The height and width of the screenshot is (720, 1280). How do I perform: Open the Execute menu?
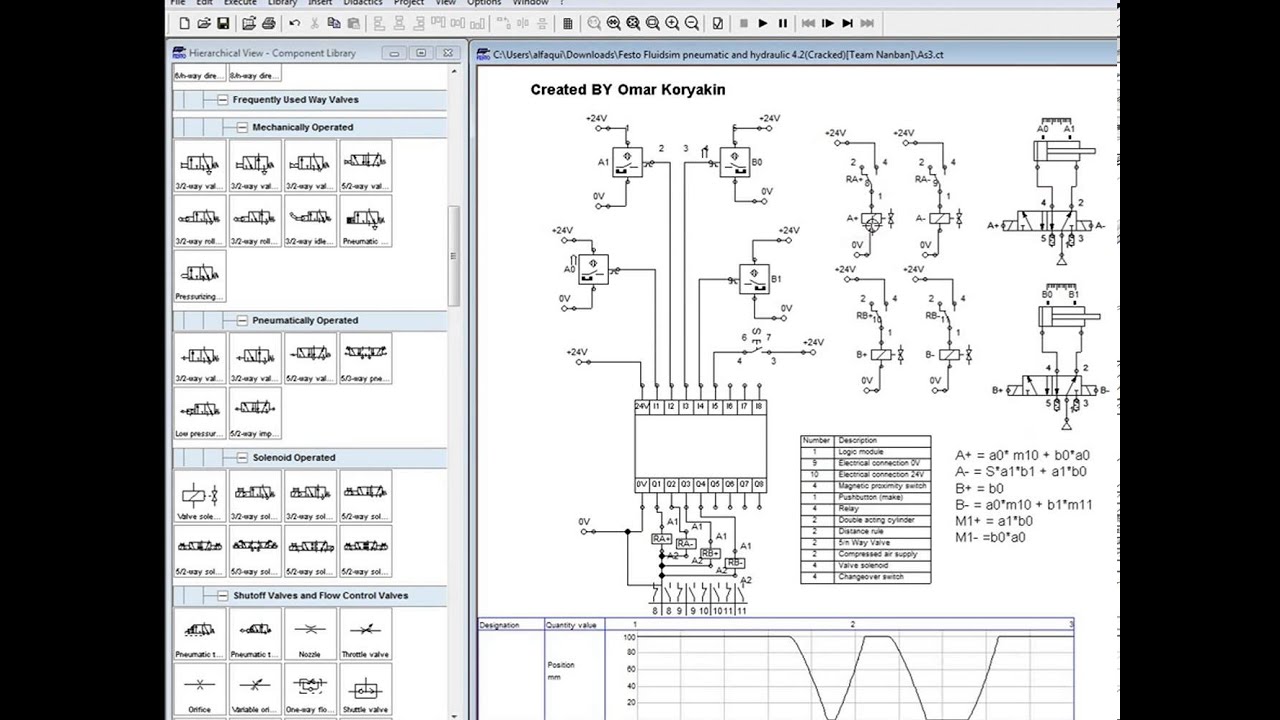coord(240,3)
